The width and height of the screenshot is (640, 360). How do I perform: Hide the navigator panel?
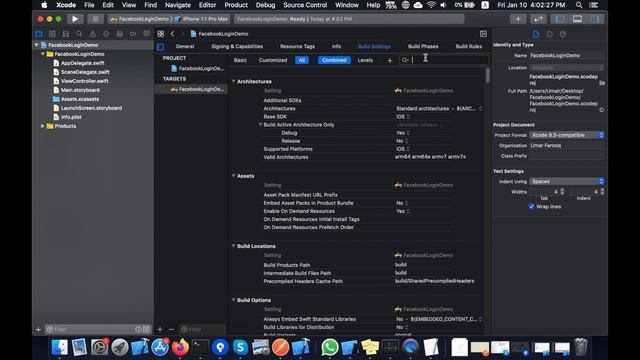click(560, 19)
